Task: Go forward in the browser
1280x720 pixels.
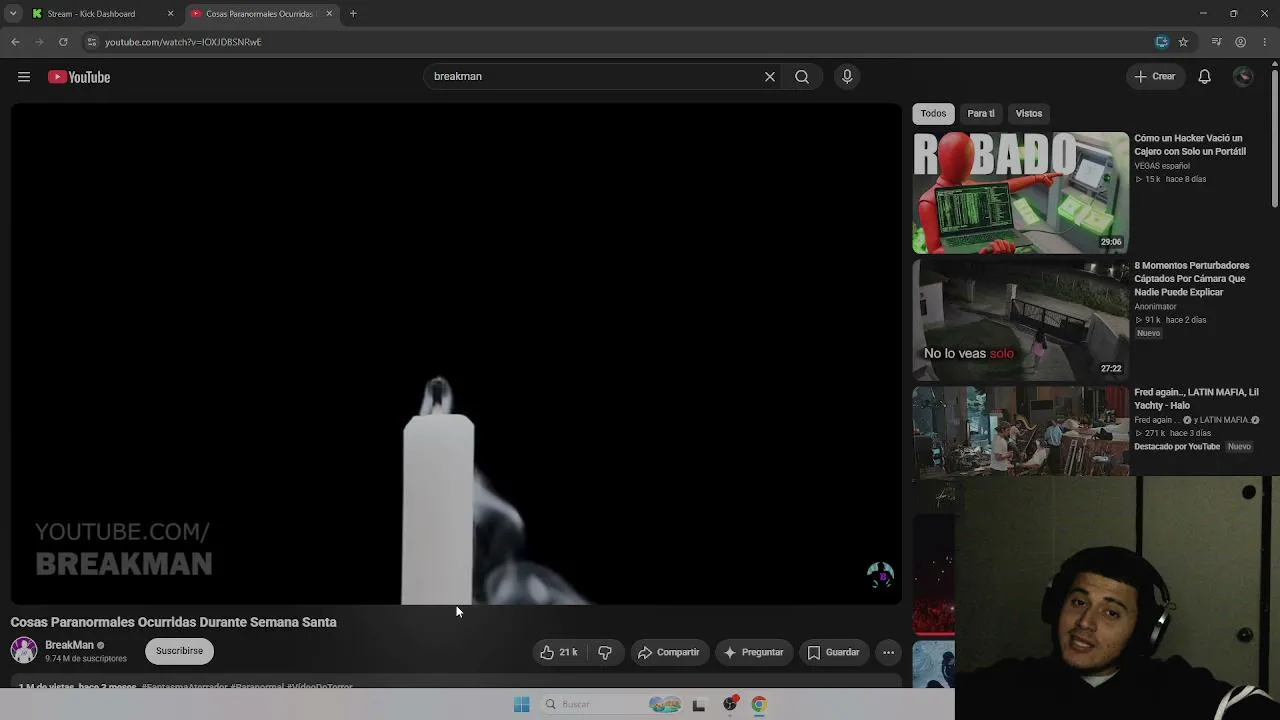Action: (x=39, y=42)
